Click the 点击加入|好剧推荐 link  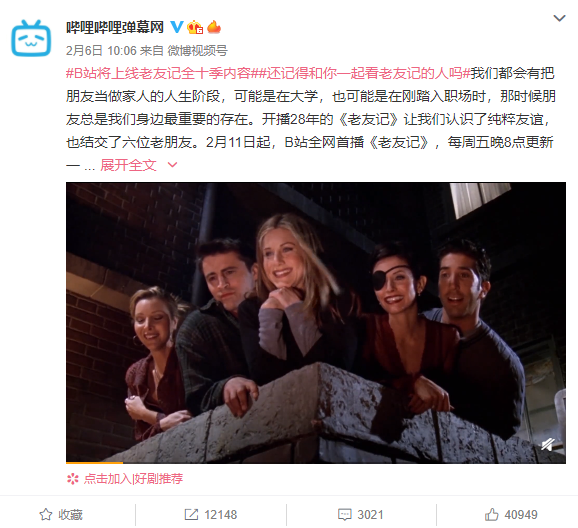click(133, 479)
